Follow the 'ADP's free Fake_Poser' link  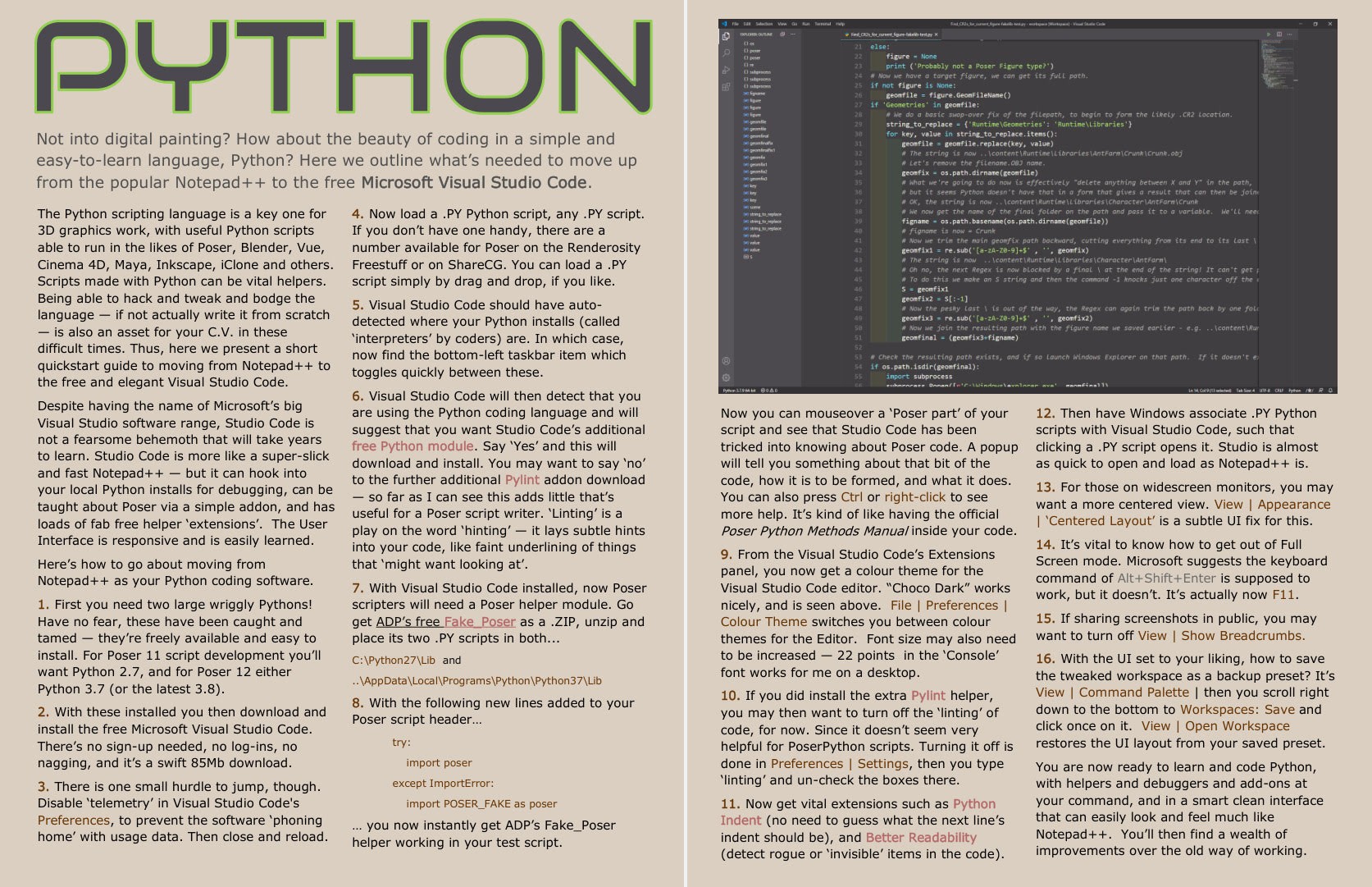(x=446, y=622)
